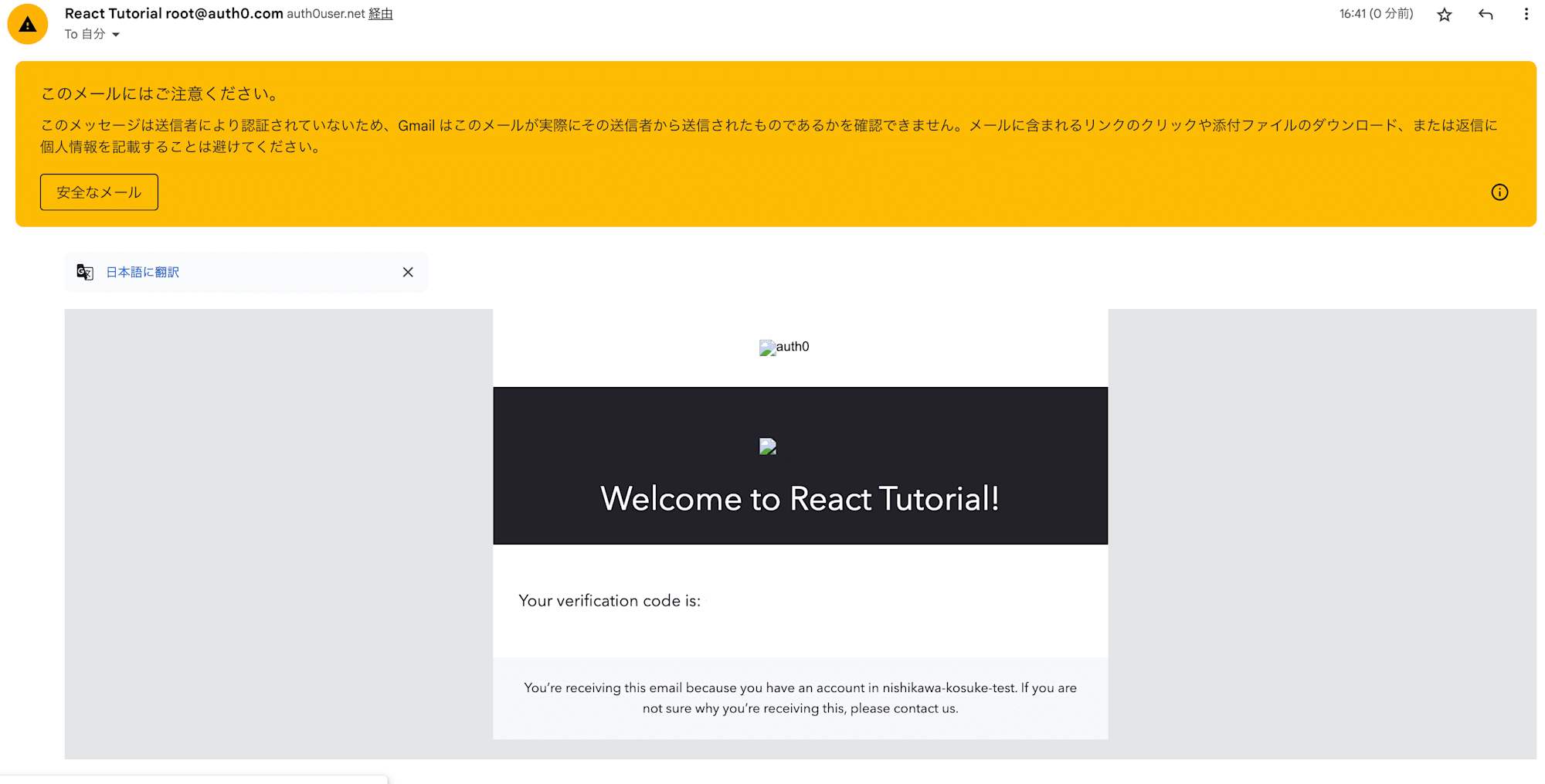Expand recipient details arrow next to To 自分
The height and width of the screenshot is (784, 1545).
coord(116,35)
